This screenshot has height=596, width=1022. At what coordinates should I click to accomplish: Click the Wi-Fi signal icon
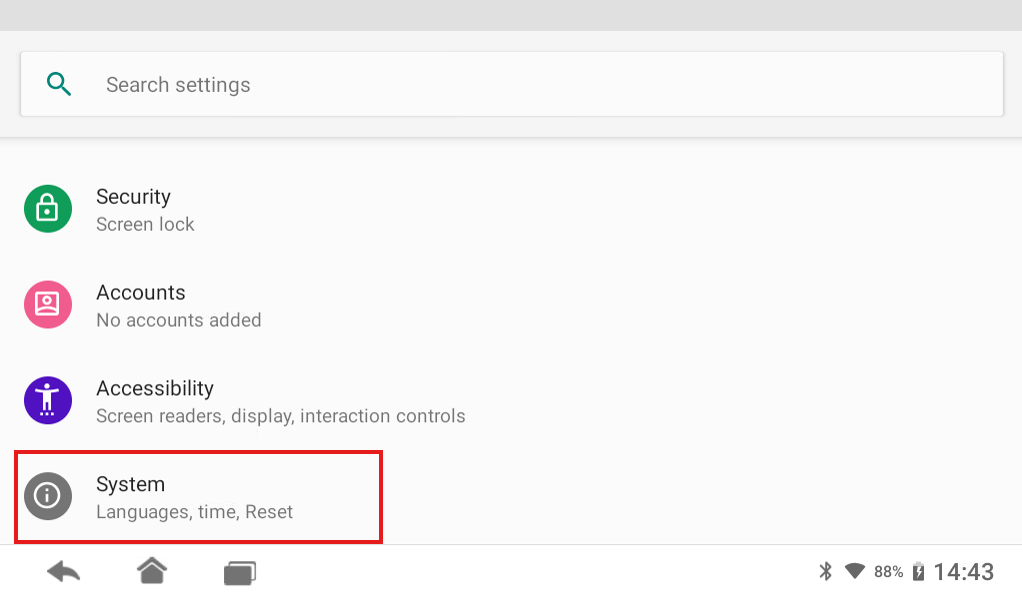855,571
